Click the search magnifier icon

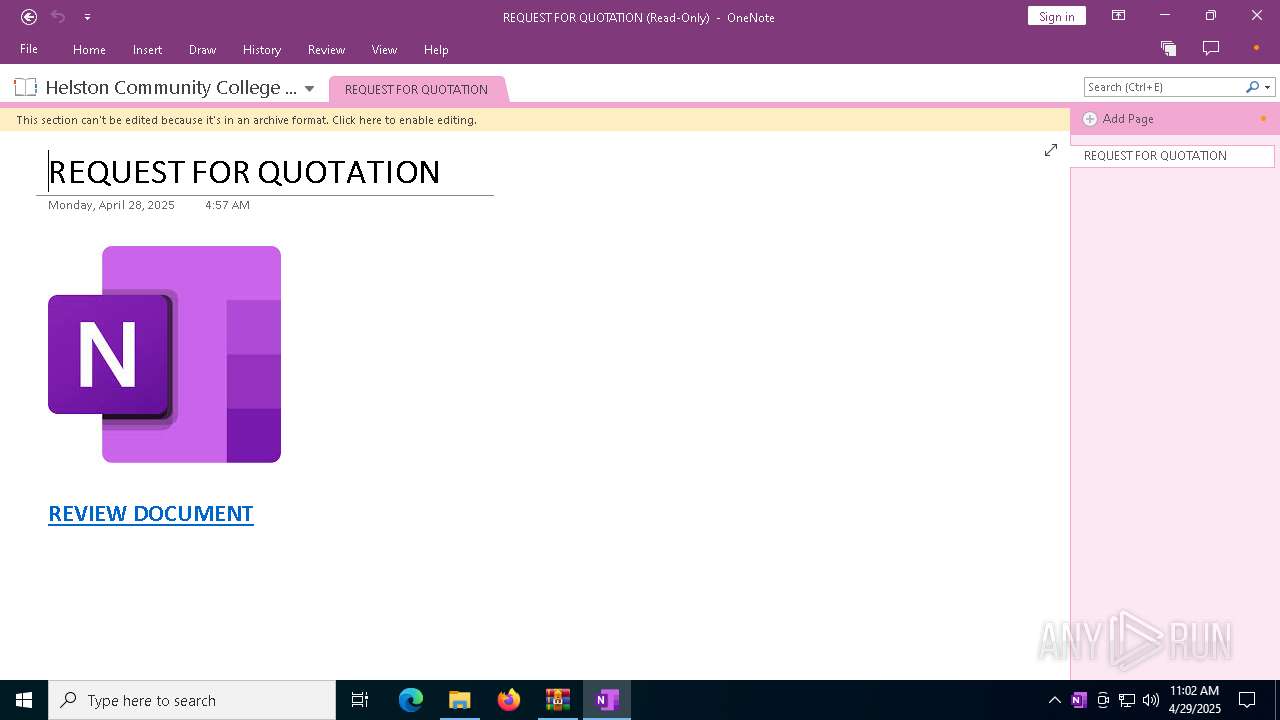(x=1252, y=87)
